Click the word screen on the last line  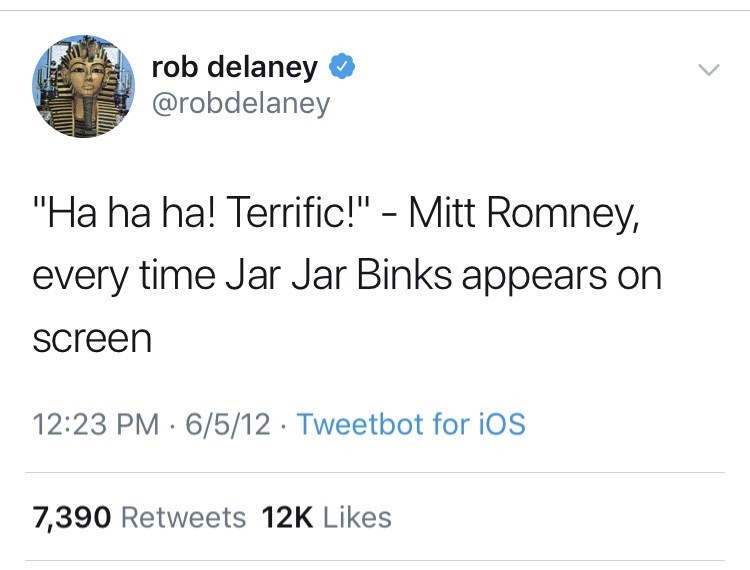tap(92, 338)
